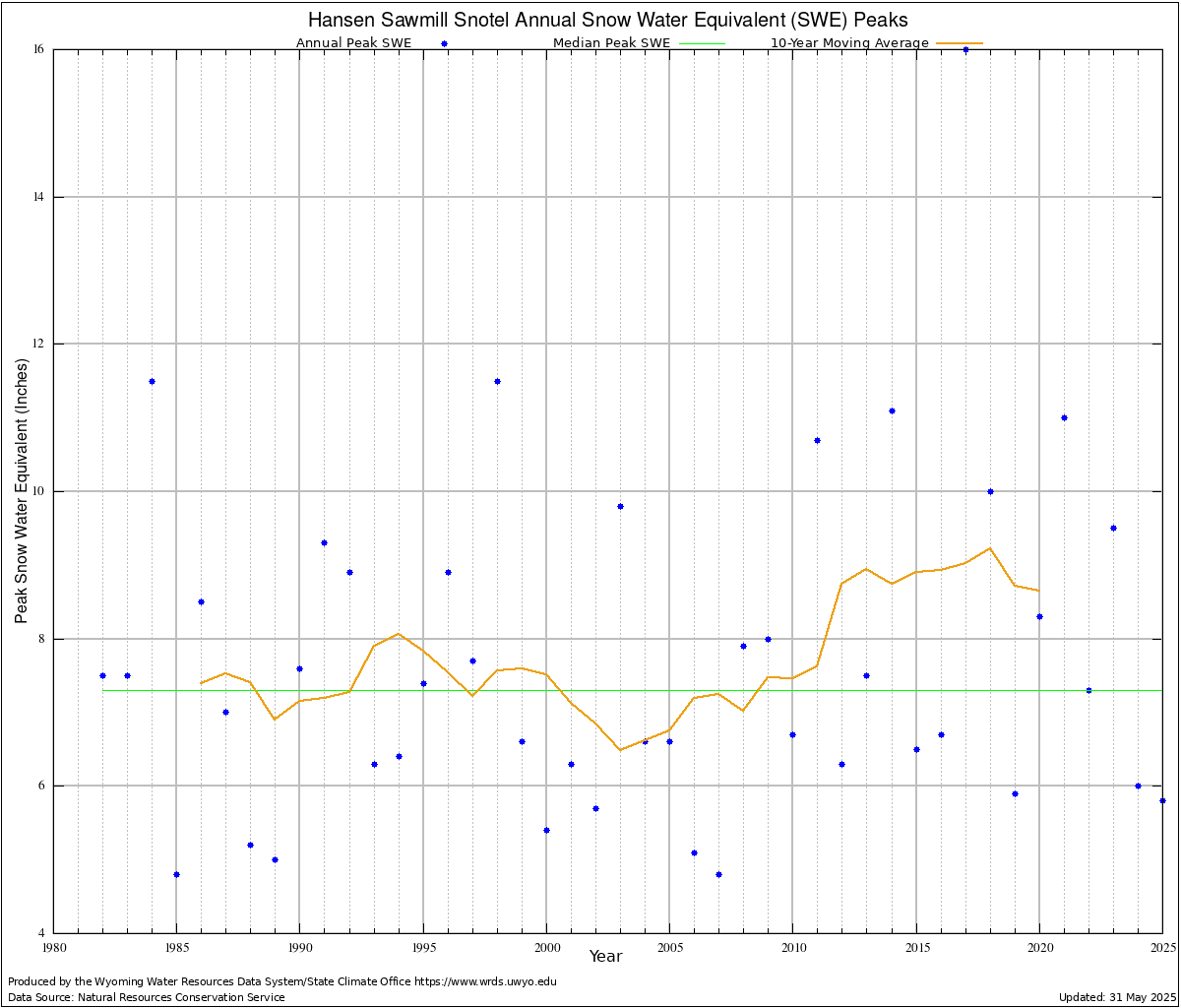This screenshot has width=1181, height=1008.
Task: Click the 'Data Source: Natural Resources Conservation Service' footer
Action: [x=147, y=997]
